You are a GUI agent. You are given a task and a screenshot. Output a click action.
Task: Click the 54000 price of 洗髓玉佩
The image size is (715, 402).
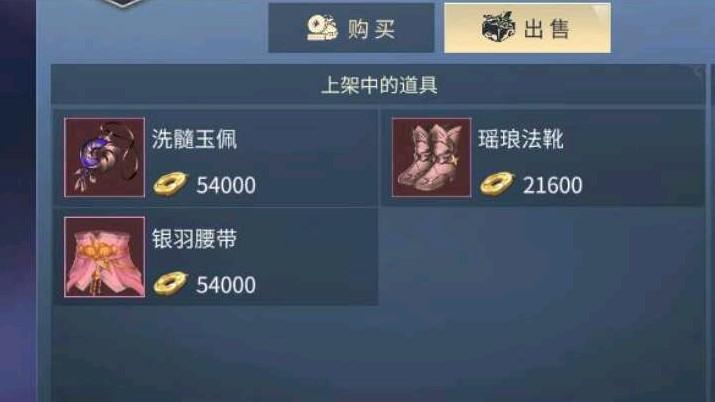coord(226,186)
